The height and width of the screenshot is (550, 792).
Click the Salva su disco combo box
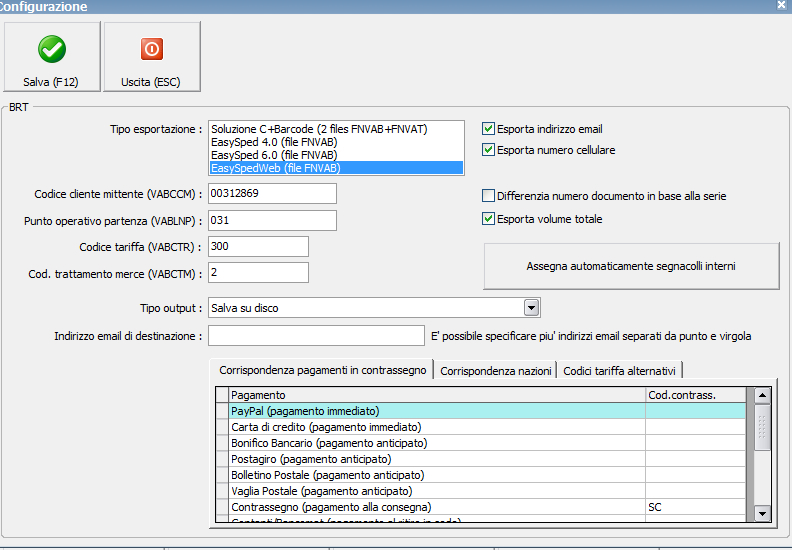coord(374,308)
